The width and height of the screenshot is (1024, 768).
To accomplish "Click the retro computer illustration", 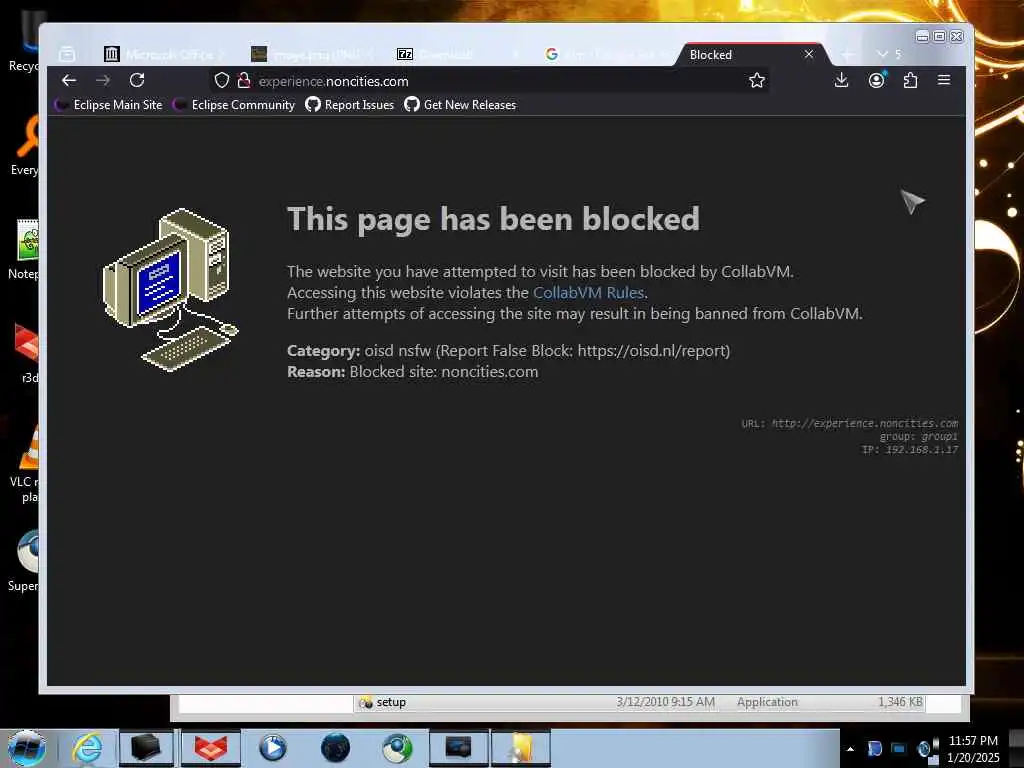I will [x=171, y=289].
